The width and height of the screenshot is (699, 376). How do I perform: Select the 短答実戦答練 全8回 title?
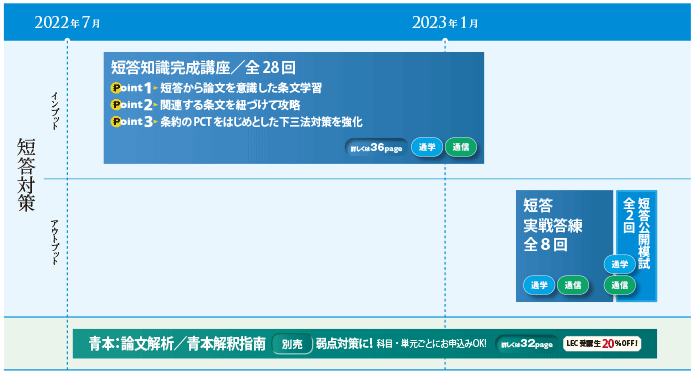(x=553, y=225)
